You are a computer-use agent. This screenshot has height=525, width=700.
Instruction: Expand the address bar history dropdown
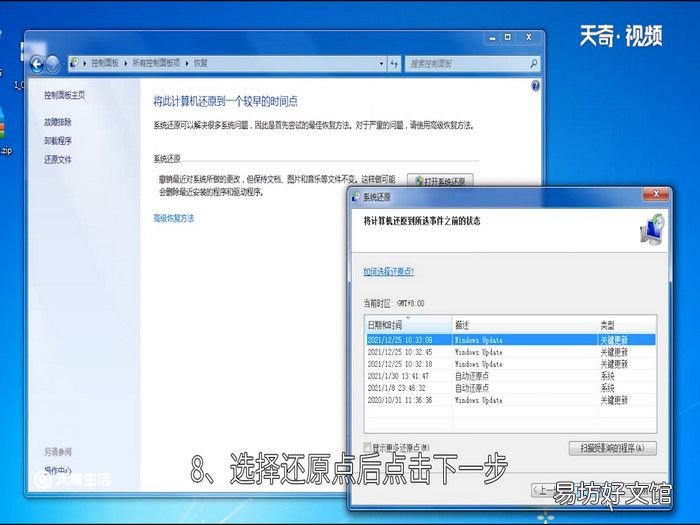tap(381, 63)
